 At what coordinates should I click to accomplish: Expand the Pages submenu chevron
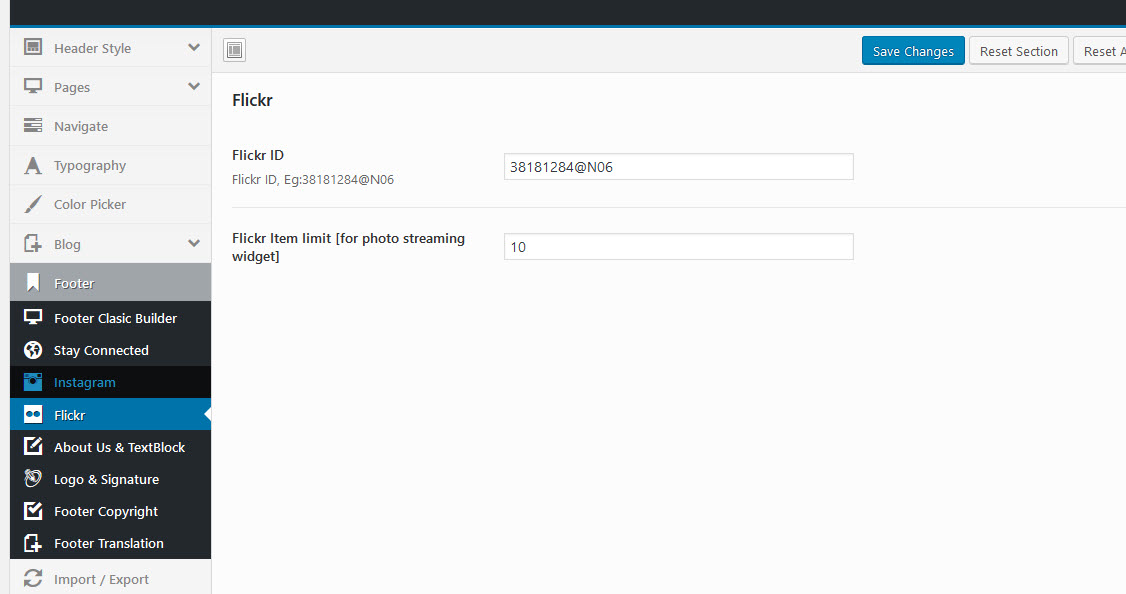pos(194,86)
